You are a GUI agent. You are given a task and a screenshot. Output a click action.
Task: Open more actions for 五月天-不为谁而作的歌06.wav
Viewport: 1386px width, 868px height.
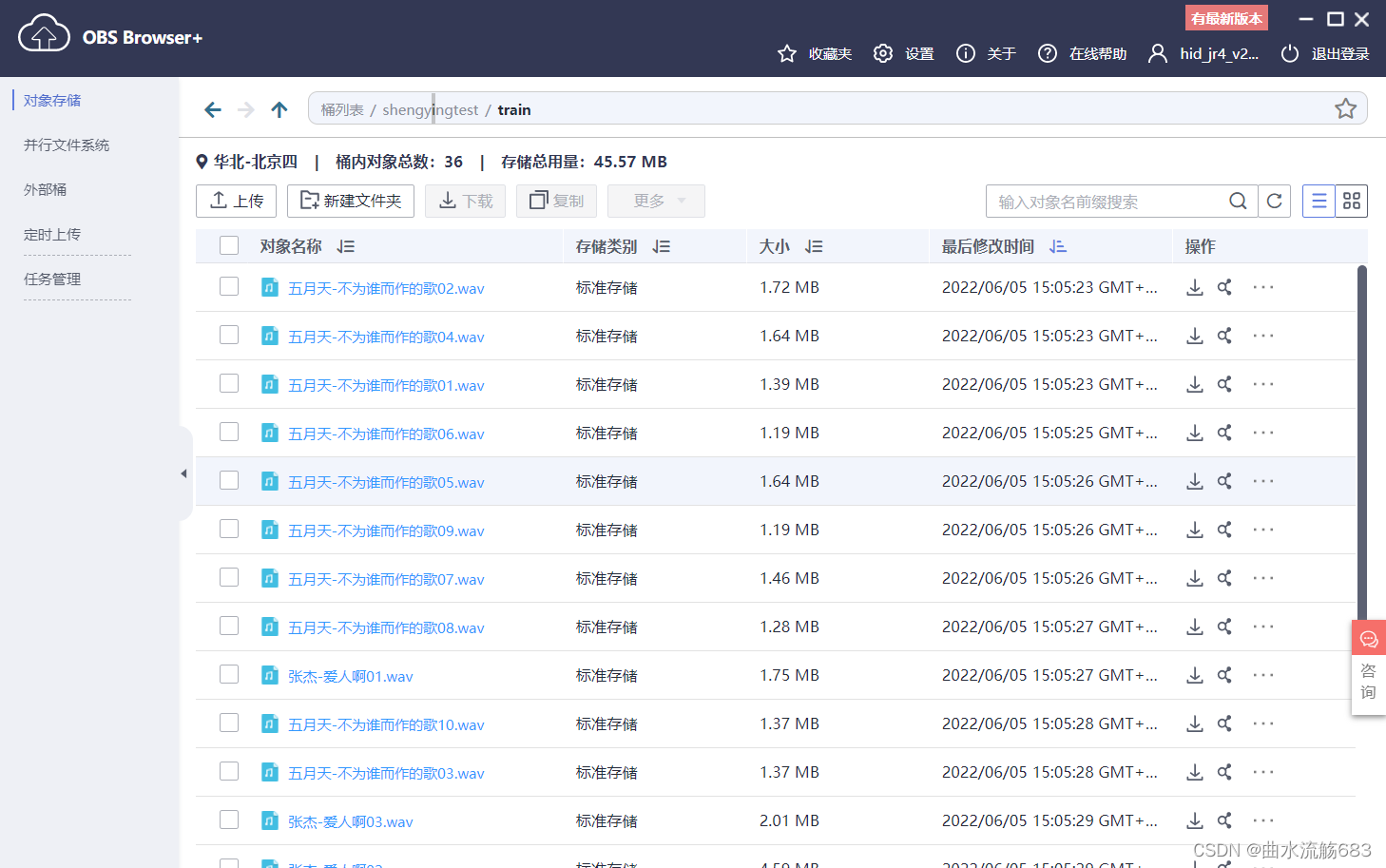[x=1263, y=433]
